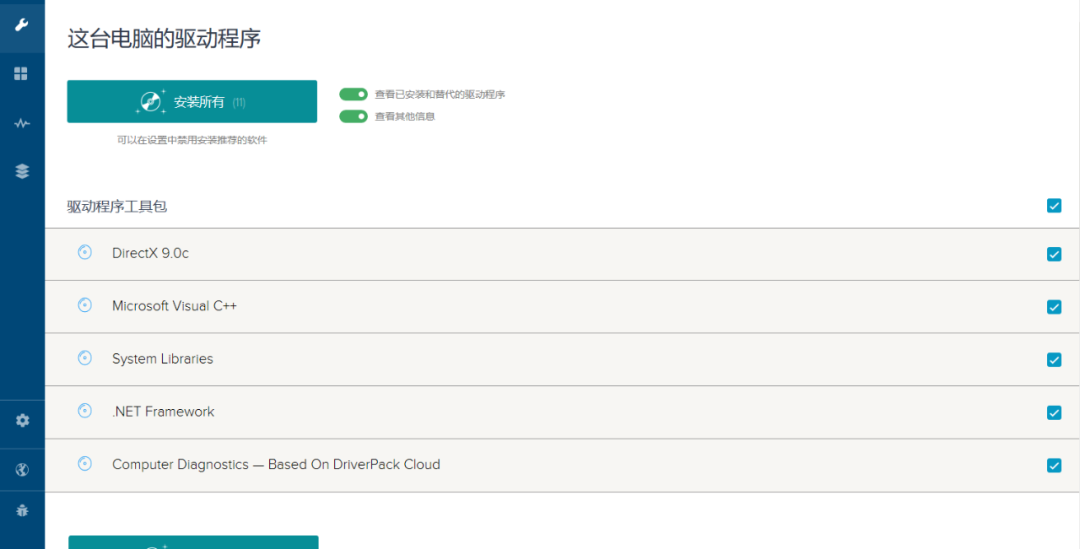Click the disc icon beside .NET Framework
This screenshot has width=1080, height=549.
[x=85, y=411]
